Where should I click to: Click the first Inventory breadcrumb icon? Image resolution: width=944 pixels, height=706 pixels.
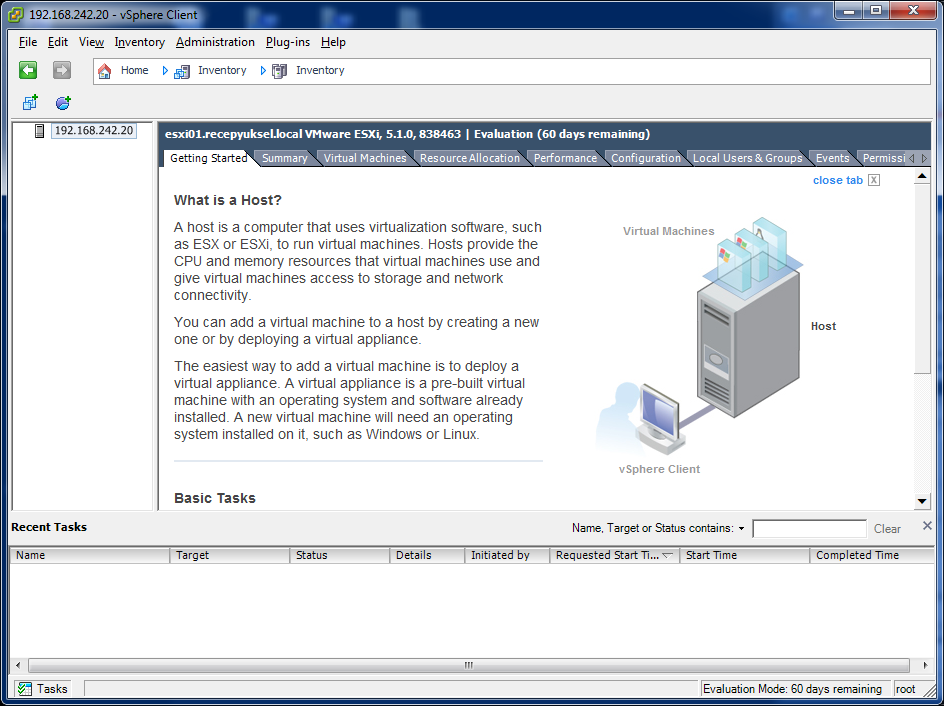click(182, 72)
